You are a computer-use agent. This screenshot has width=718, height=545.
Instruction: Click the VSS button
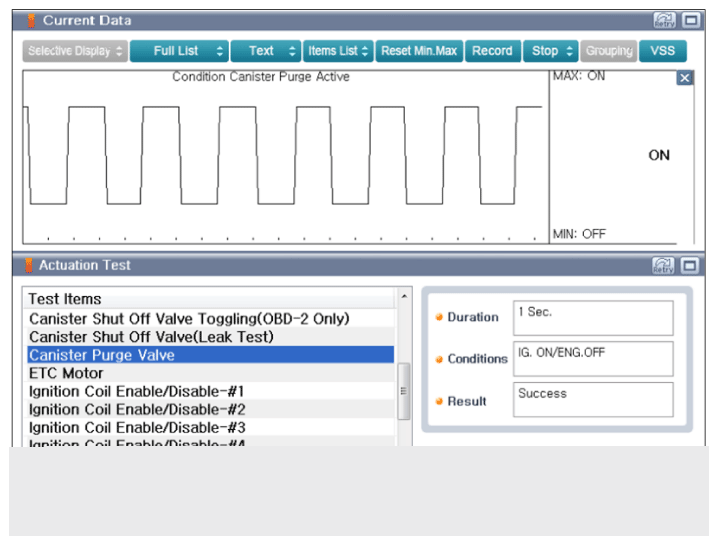pyautogui.click(x=662, y=51)
